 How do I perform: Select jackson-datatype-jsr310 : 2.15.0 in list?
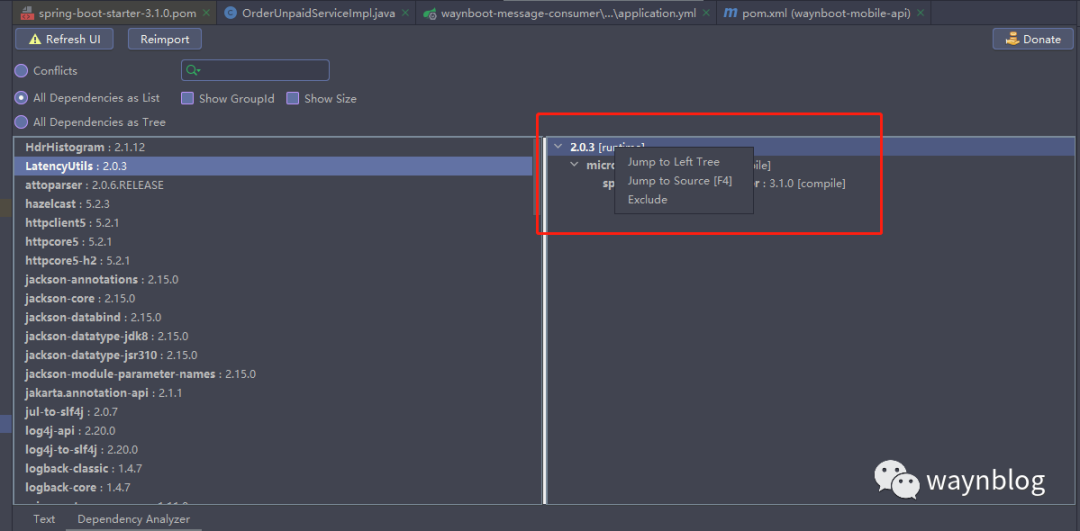273,355
